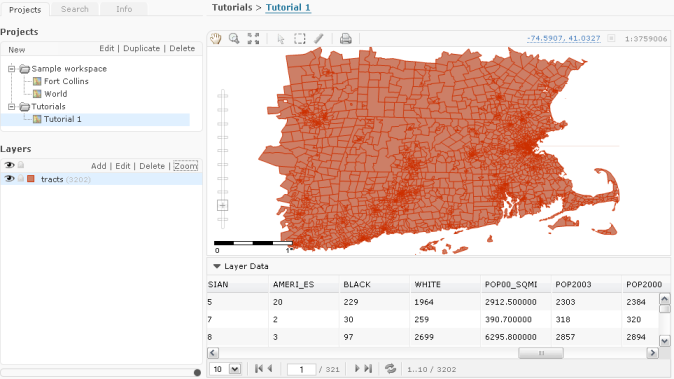The width and height of the screenshot is (674, 379).
Task: Activate the Zoom magnifier tool
Action: 234,39
